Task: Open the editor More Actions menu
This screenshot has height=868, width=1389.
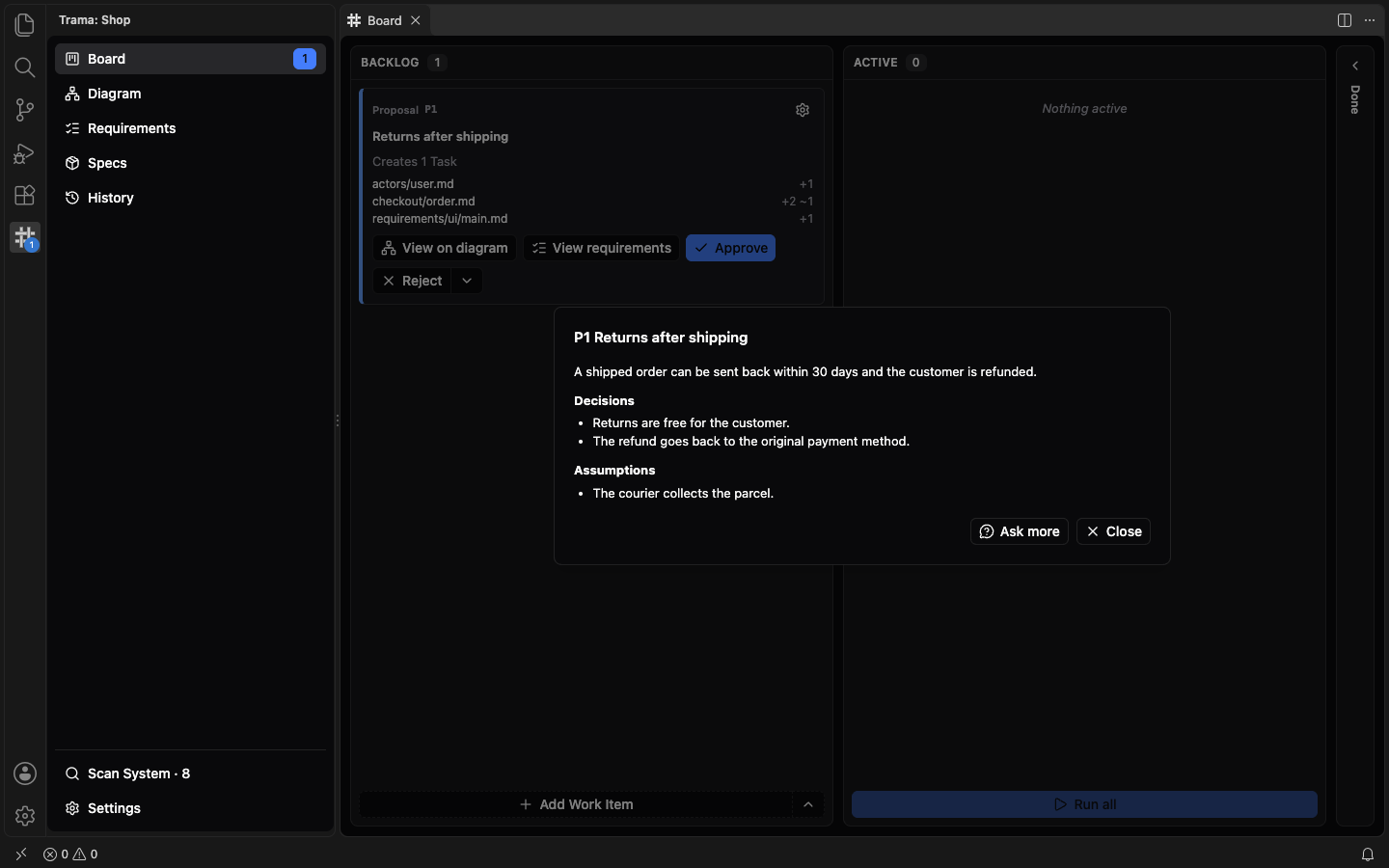Action: [1370, 20]
